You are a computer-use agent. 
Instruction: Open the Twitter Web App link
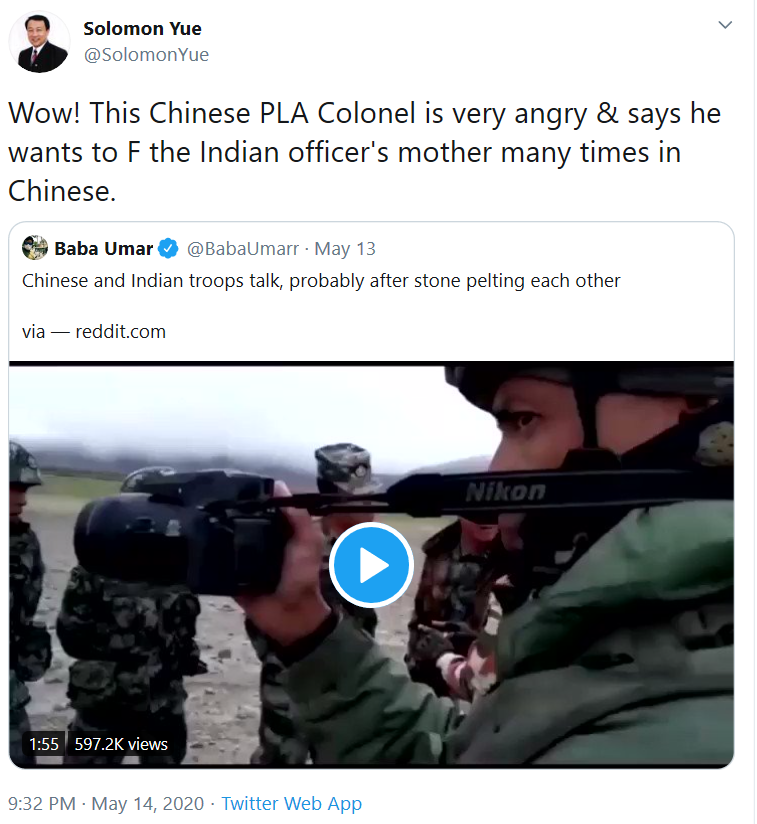(x=292, y=804)
